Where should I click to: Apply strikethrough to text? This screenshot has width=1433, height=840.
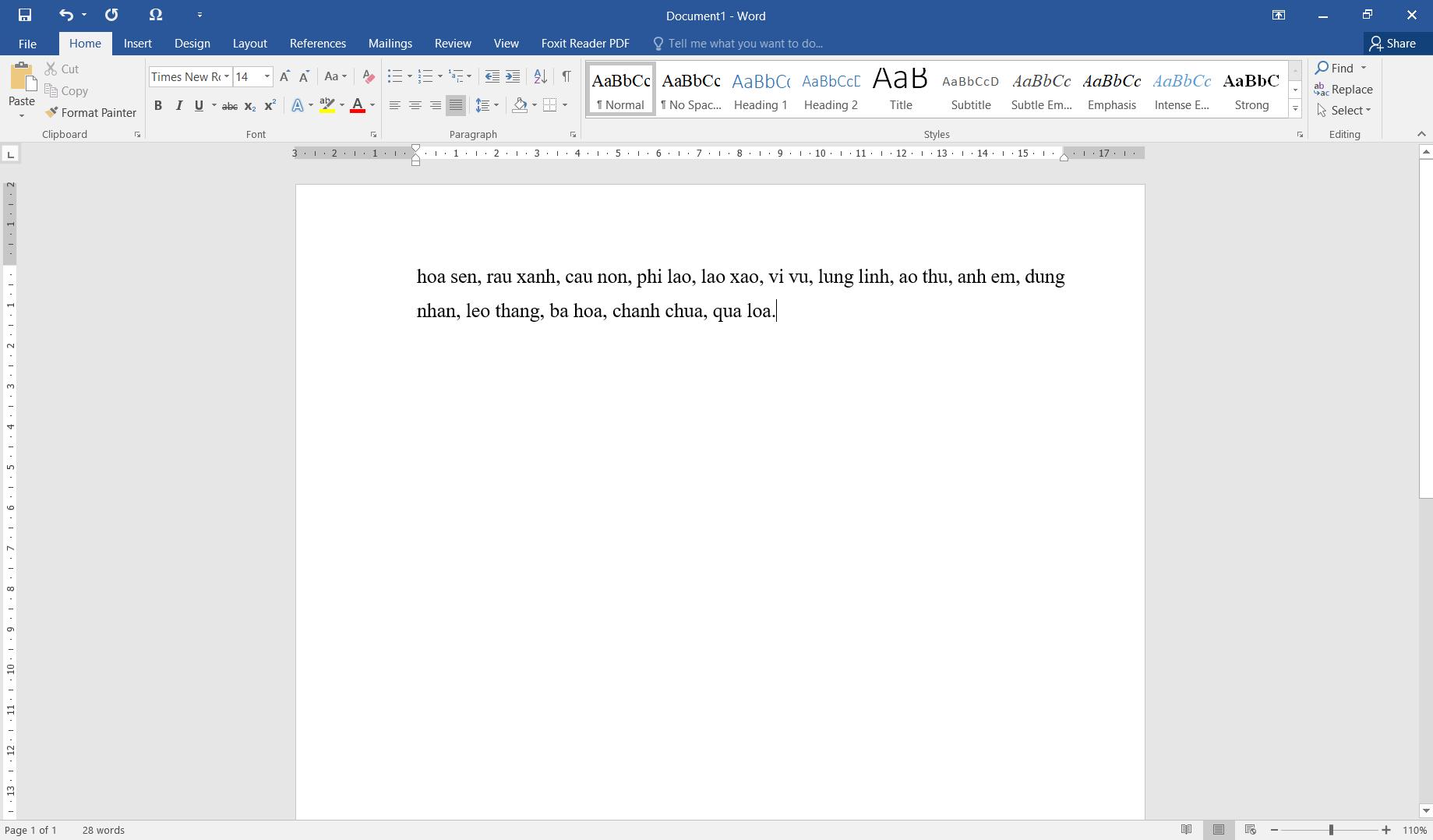click(x=229, y=105)
